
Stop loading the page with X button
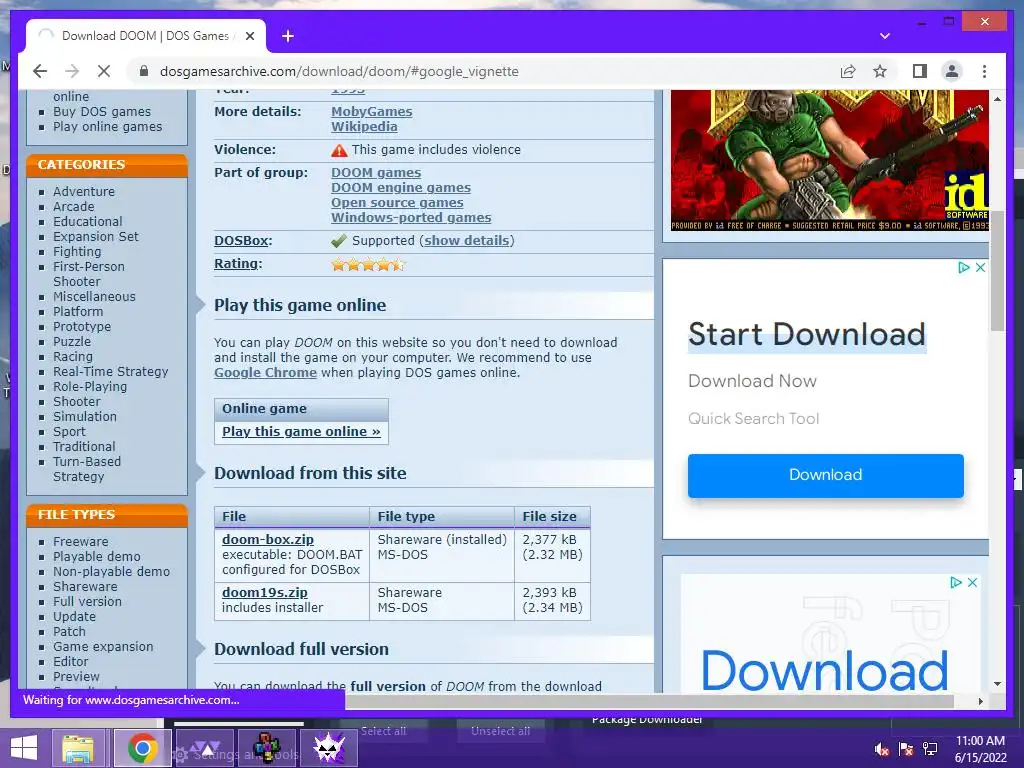click(104, 71)
